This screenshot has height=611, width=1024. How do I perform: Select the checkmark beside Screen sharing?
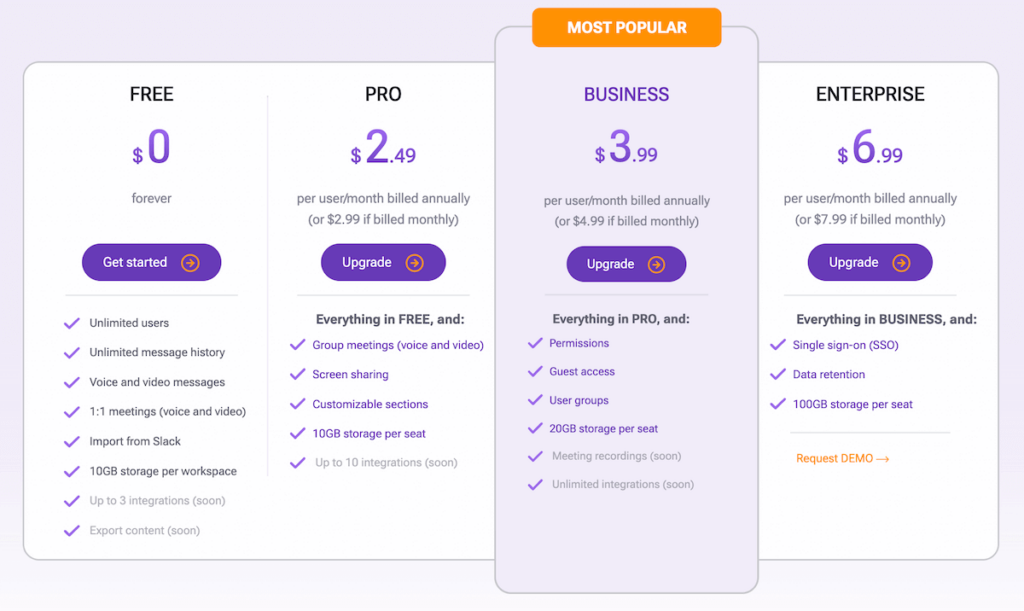click(297, 374)
